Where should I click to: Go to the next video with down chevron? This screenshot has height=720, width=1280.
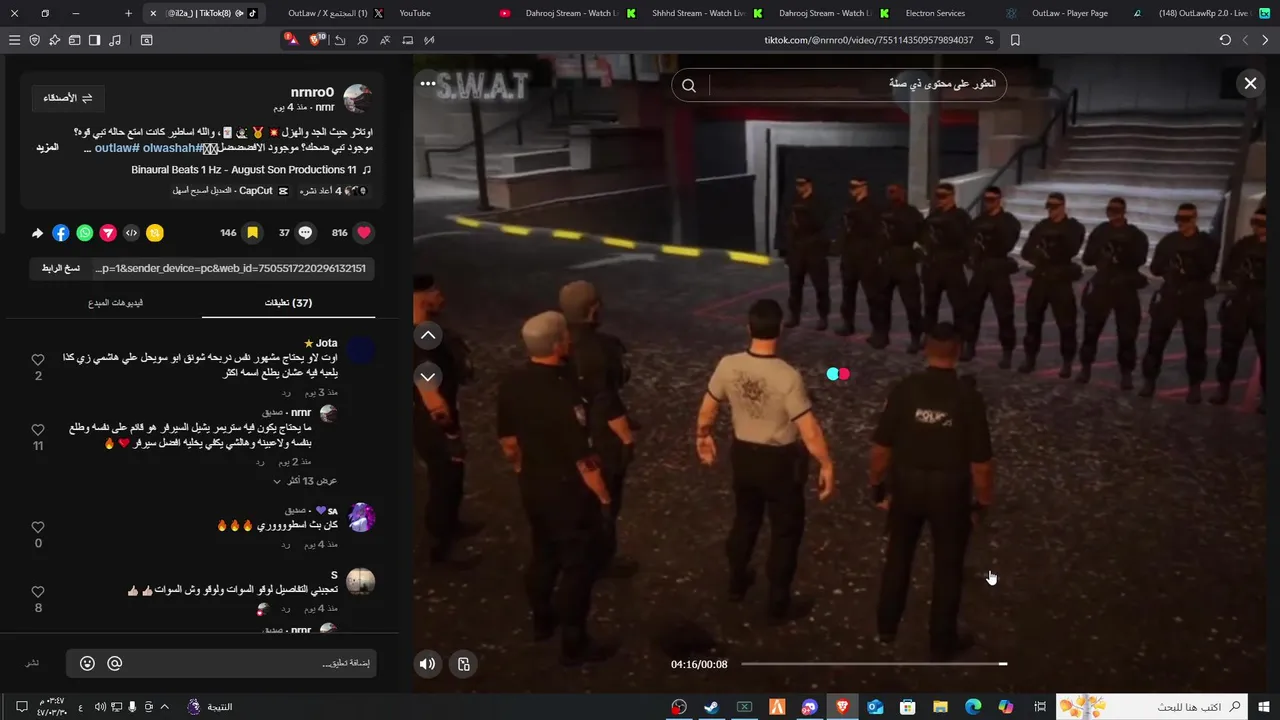pyautogui.click(x=428, y=376)
